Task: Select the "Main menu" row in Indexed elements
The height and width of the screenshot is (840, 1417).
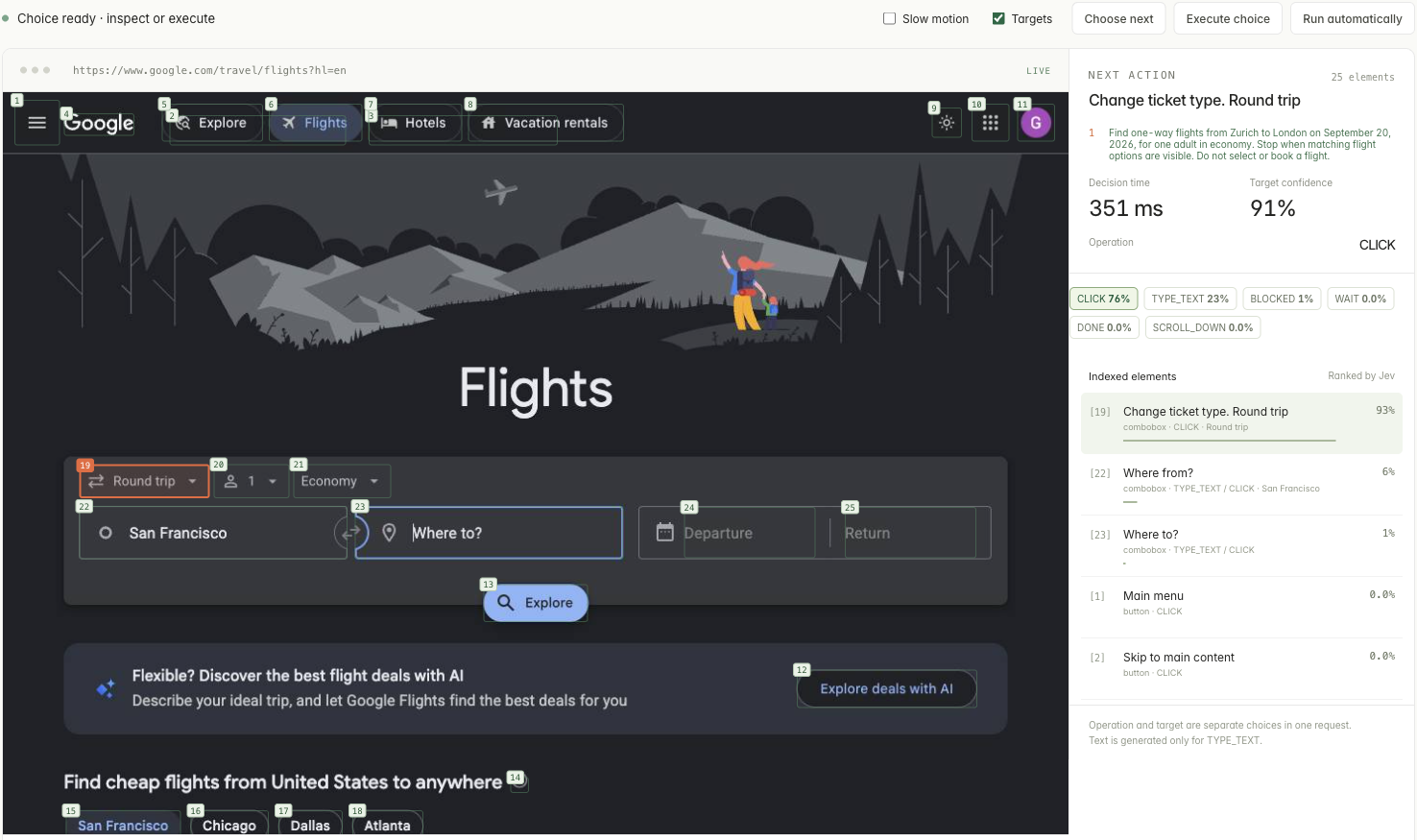Action: [1241, 608]
